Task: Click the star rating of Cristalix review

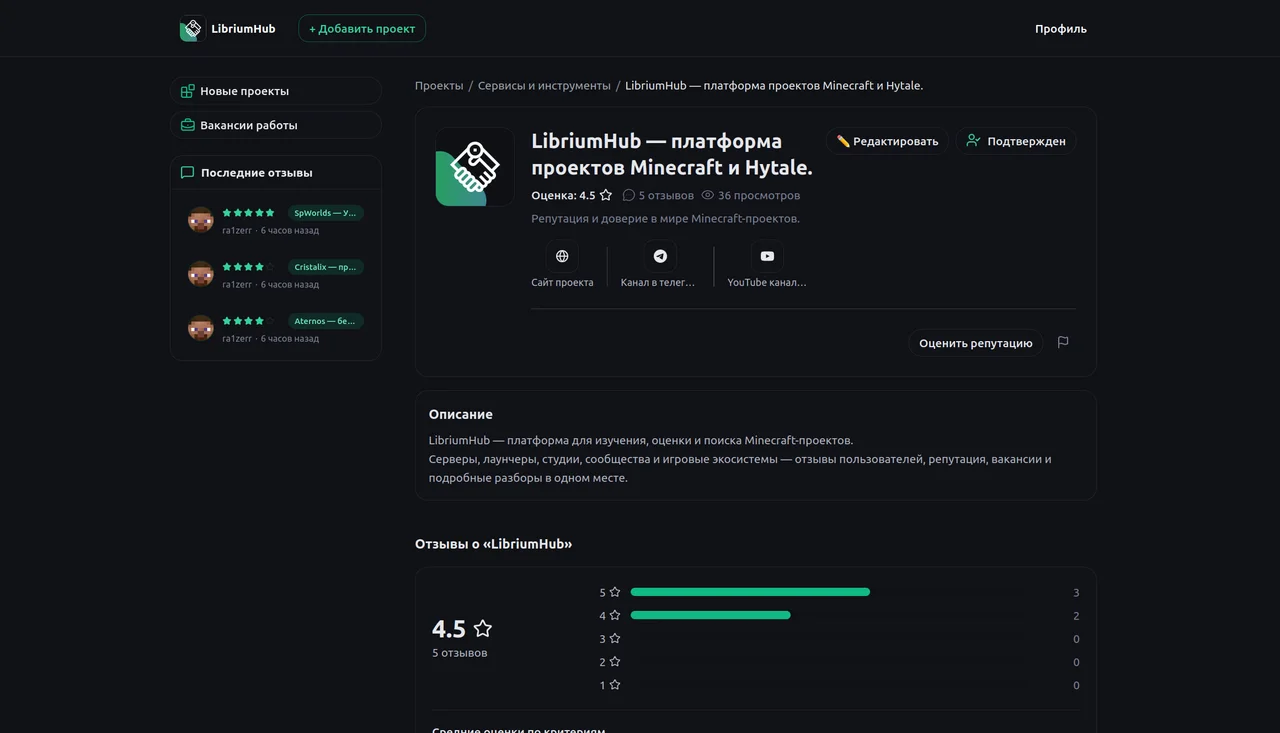Action: click(x=248, y=267)
